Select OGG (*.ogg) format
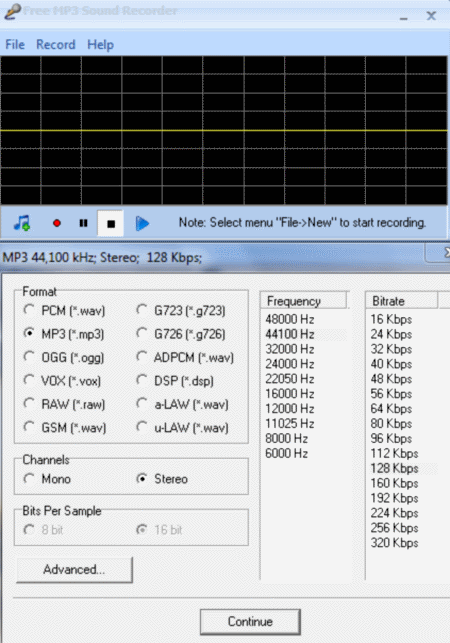Viewport: 450px width, 643px height. pos(64,357)
